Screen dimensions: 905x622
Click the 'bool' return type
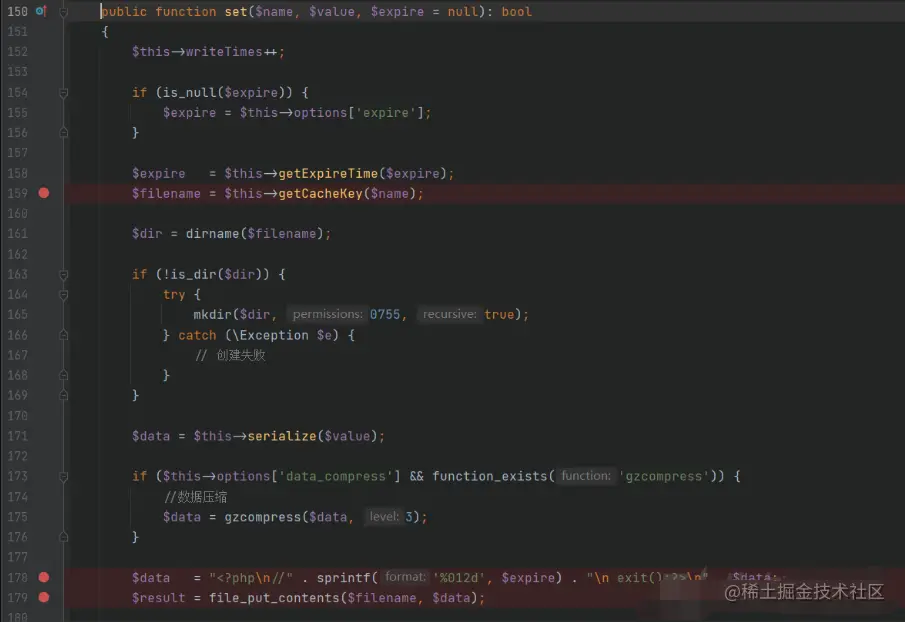coord(517,12)
